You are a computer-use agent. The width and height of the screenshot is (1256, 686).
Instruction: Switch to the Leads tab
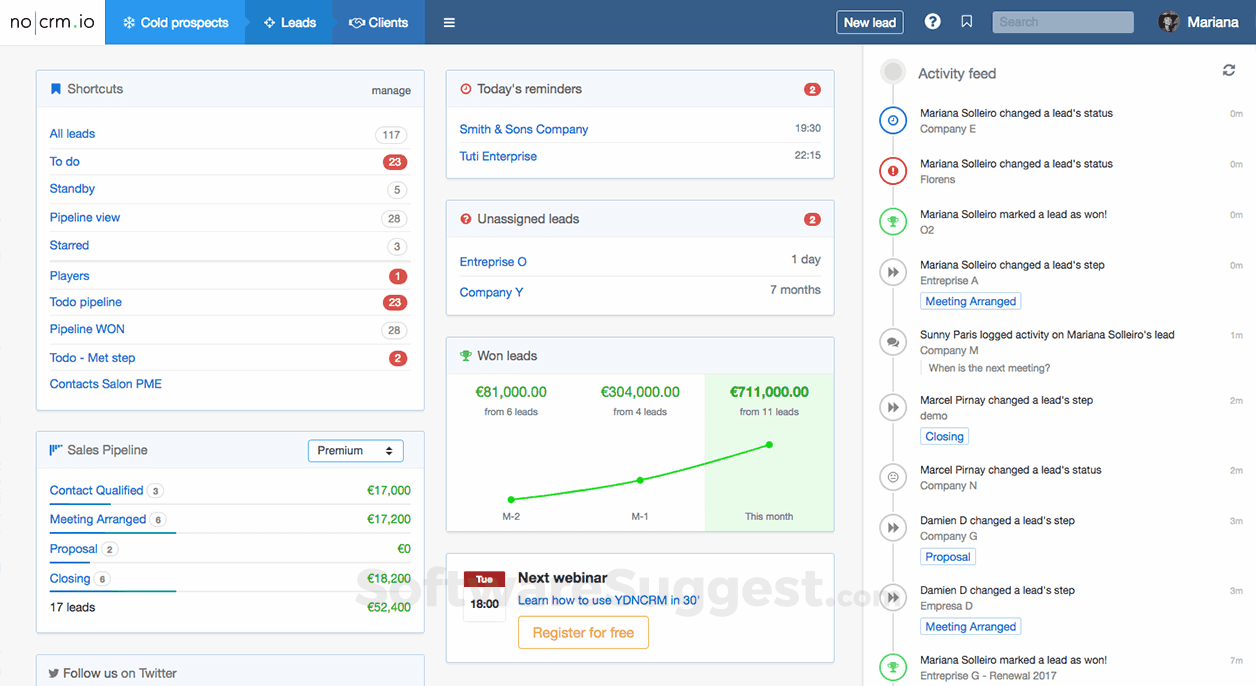pos(288,21)
